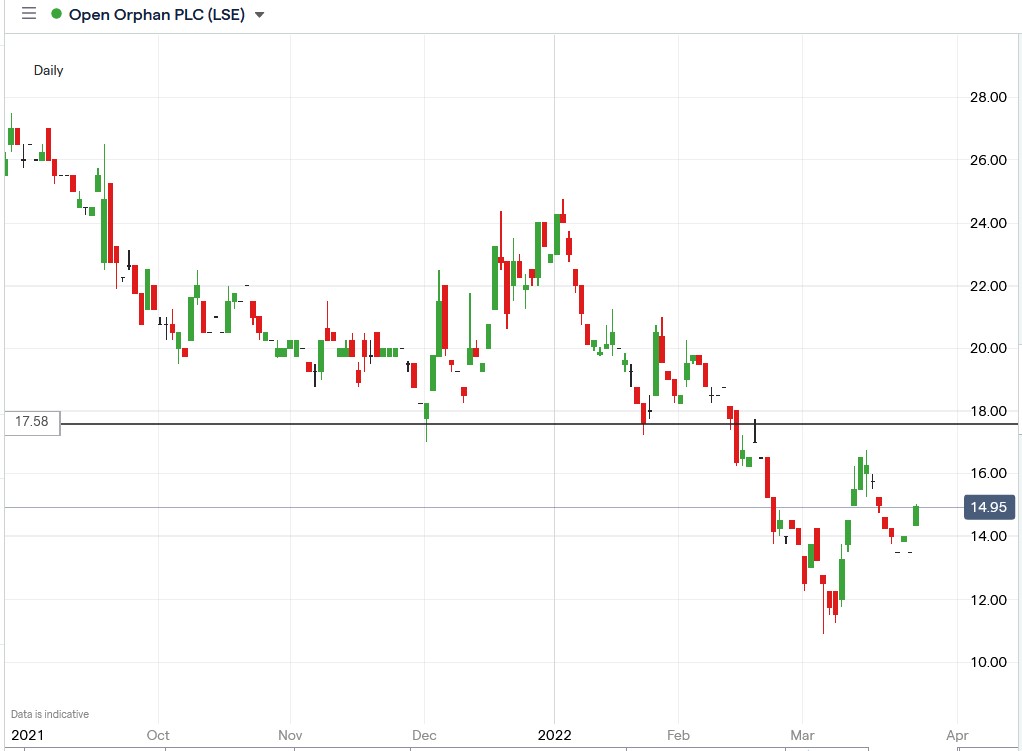Image resolution: width=1022 pixels, height=751 pixels.
Task: Click the 22.00 price axis label
Action: pos(988,286)
